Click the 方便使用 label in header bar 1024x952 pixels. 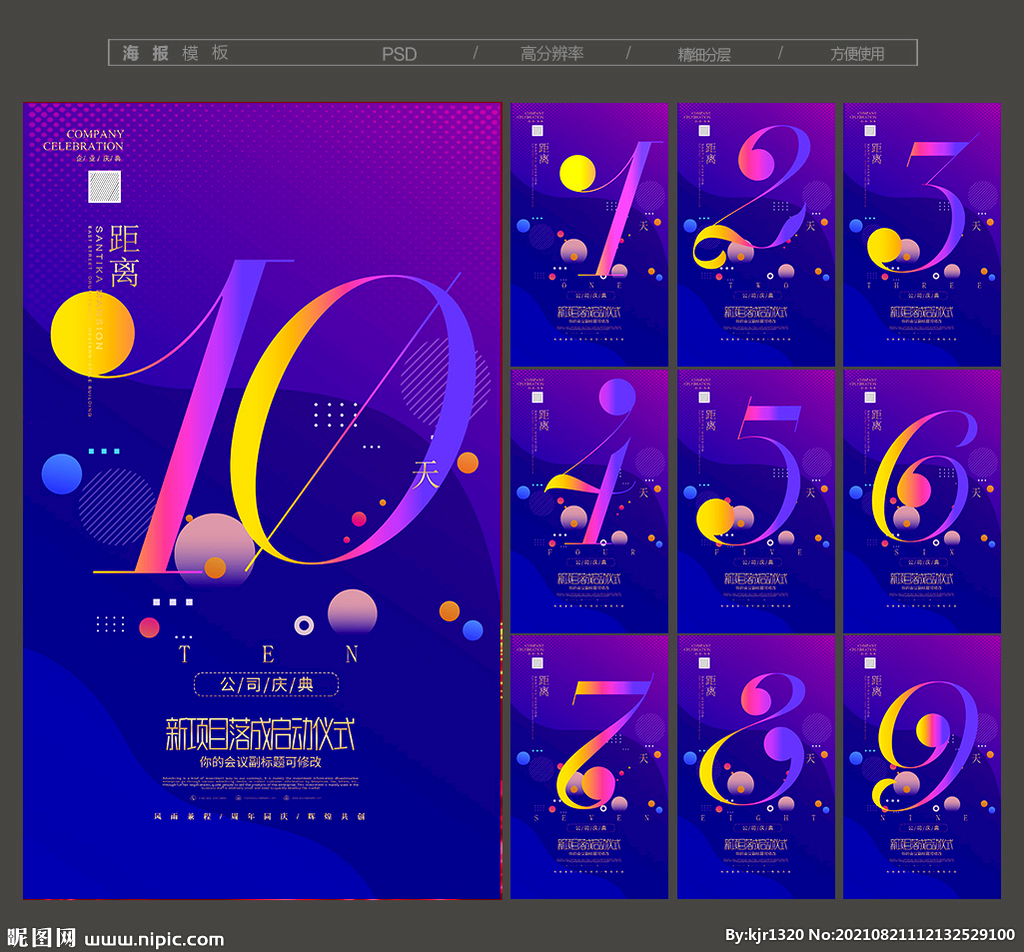(857, 54)
